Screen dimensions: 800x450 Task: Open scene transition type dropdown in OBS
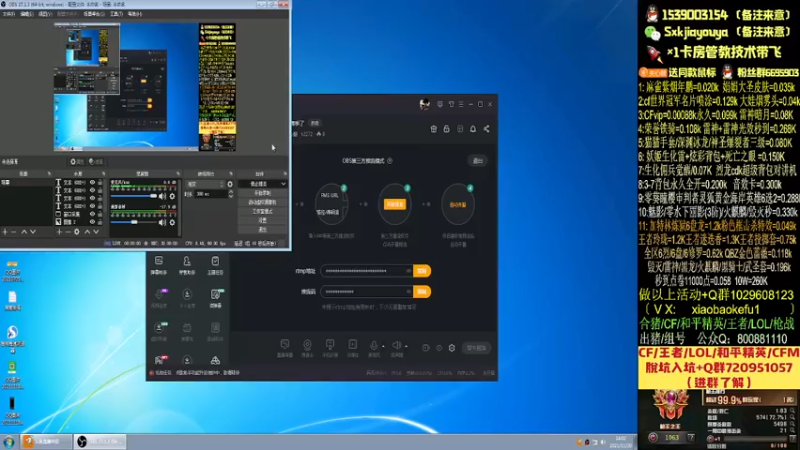(x=206, y=184)
